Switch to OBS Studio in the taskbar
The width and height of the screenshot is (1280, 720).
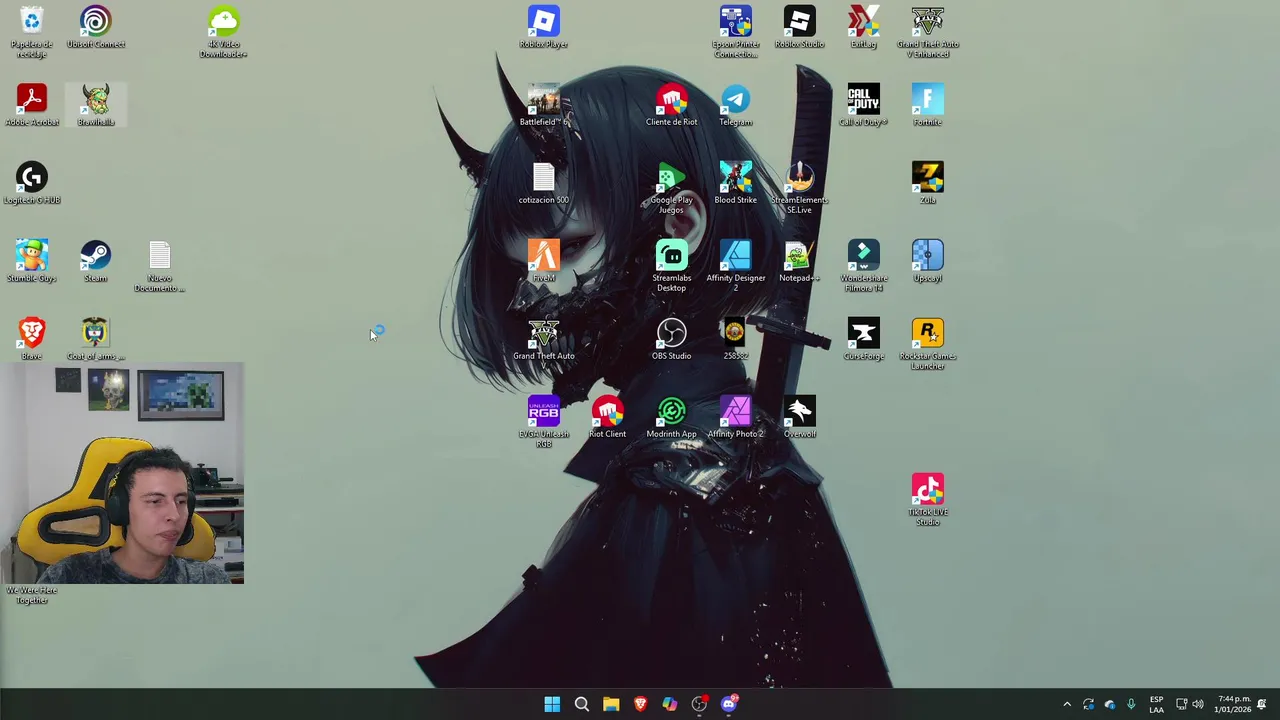699,704
